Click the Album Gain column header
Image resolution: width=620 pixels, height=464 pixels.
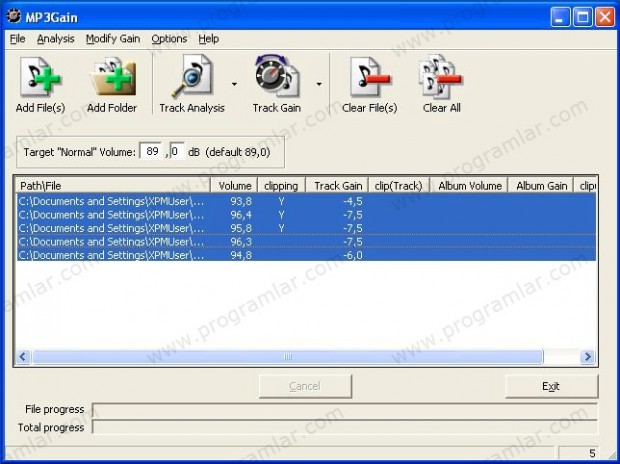click(x=541, y=186)
